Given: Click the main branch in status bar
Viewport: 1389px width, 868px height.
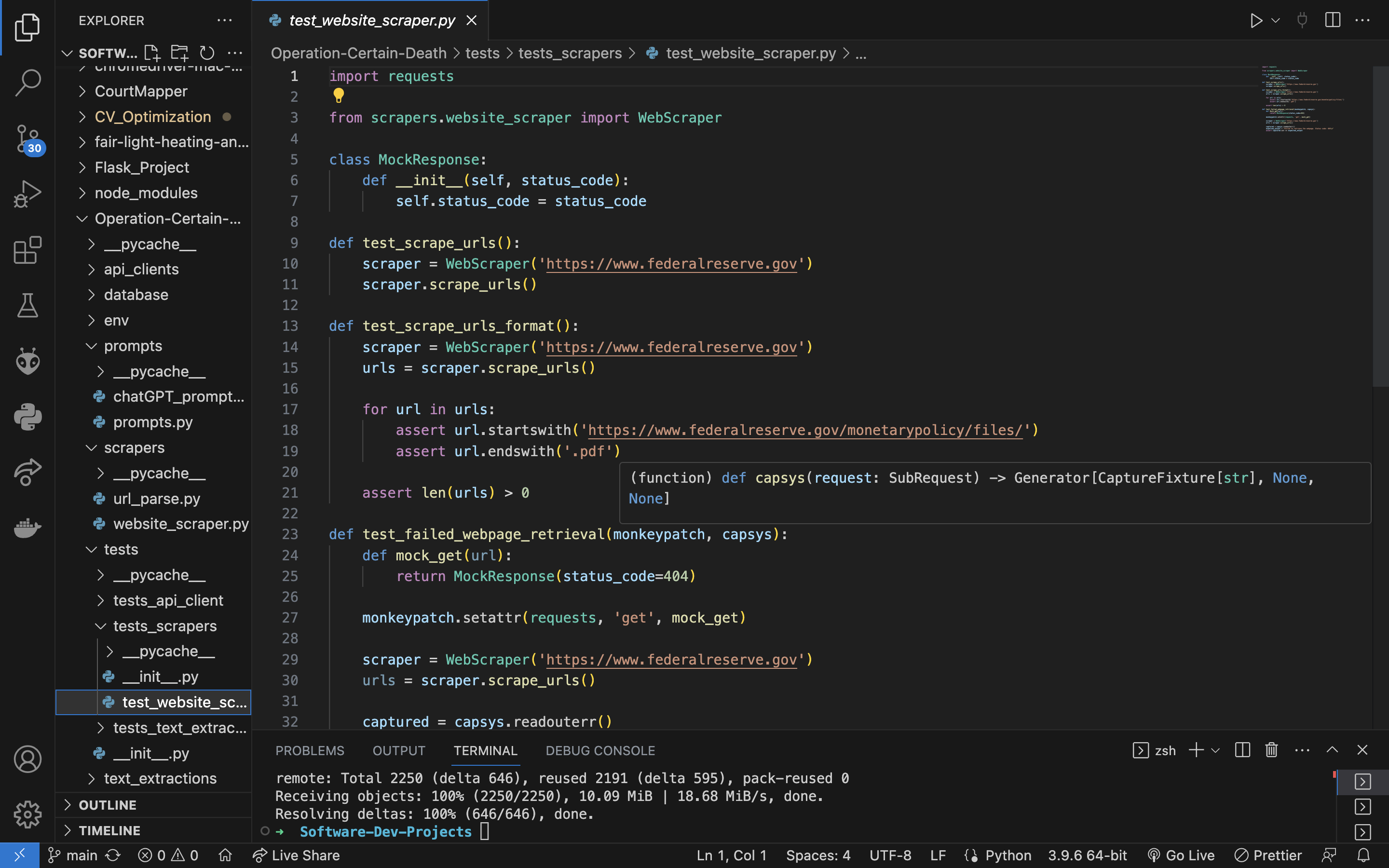Looking at the screenshot, I should tap(74, 855).
